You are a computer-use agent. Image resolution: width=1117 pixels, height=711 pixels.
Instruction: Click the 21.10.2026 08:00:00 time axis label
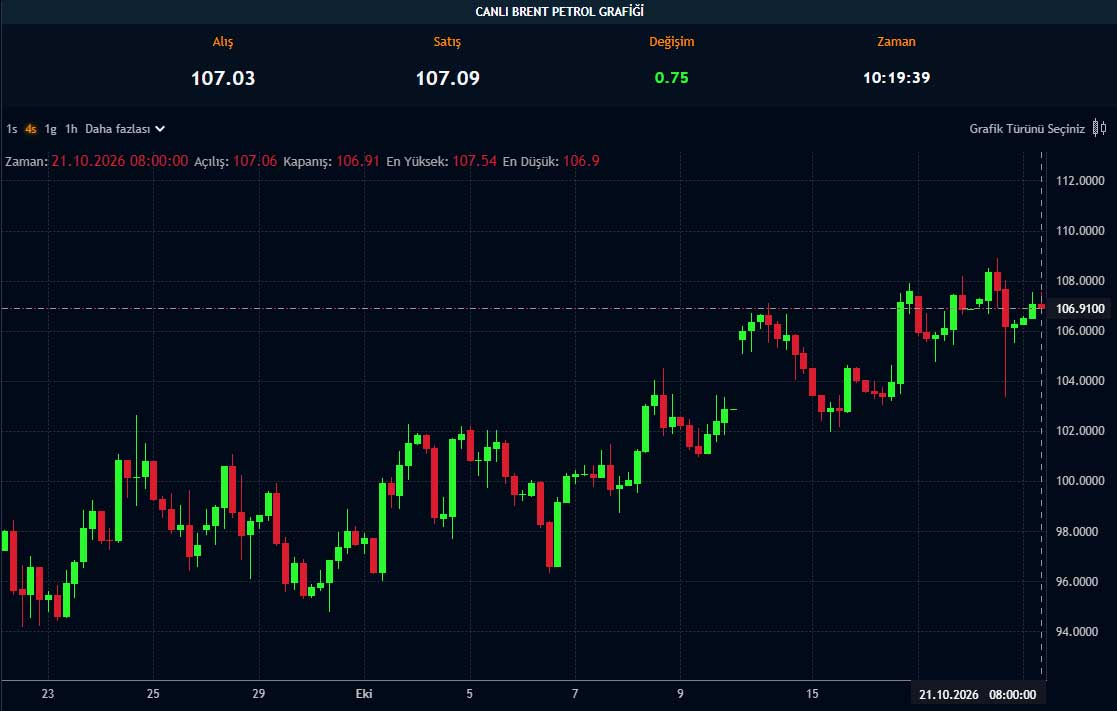coord(977,694)
